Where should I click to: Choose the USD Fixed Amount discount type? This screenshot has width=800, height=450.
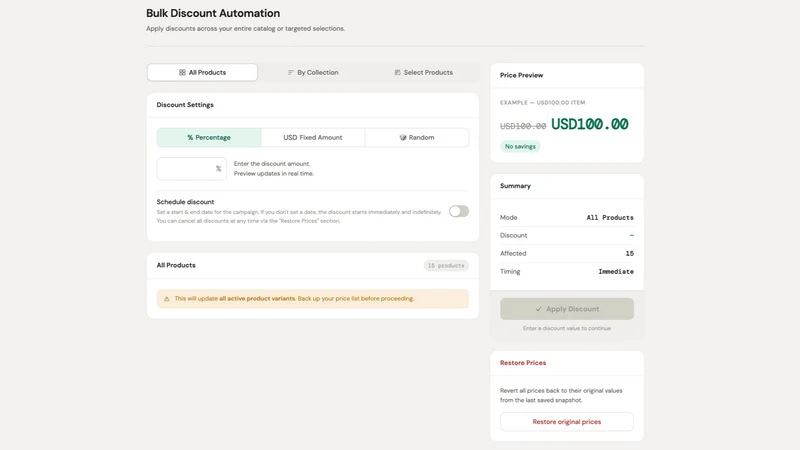click(x=313, y=137)
